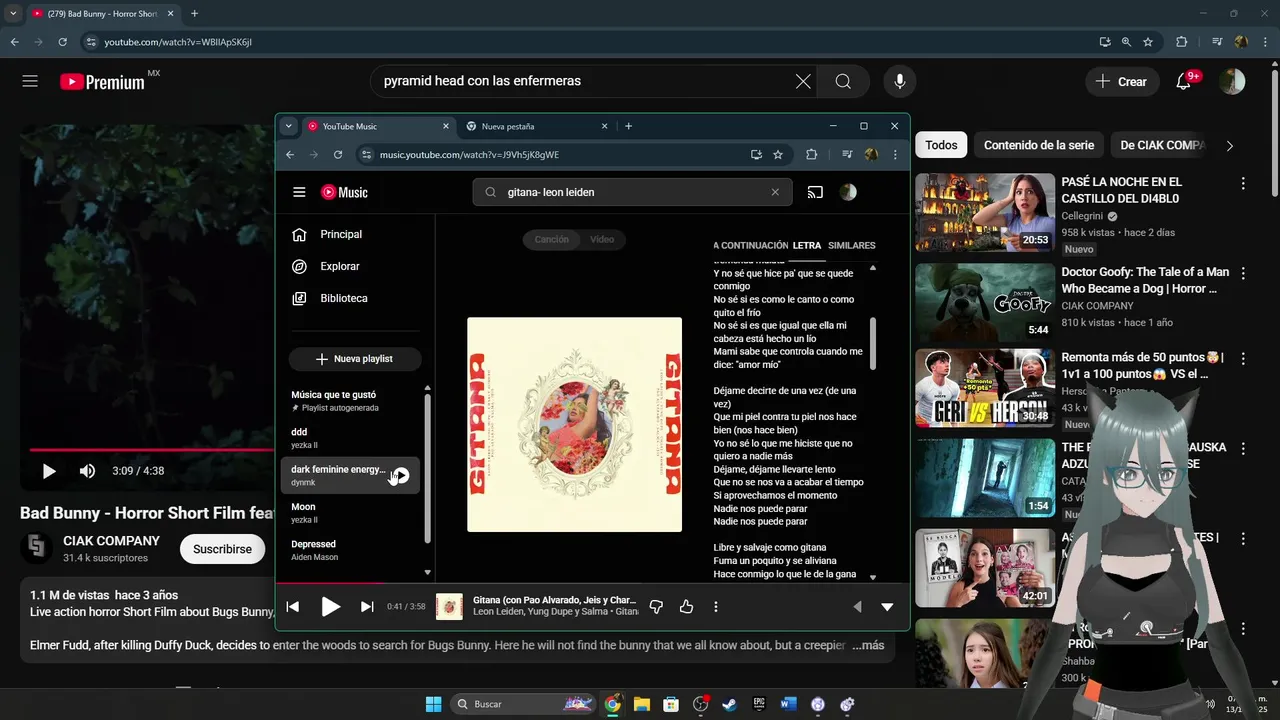Screen dimensions: 1280x720
Task: Open the tab search dropdown in music window
Action: pyautogui.click(x=288, y=126)
